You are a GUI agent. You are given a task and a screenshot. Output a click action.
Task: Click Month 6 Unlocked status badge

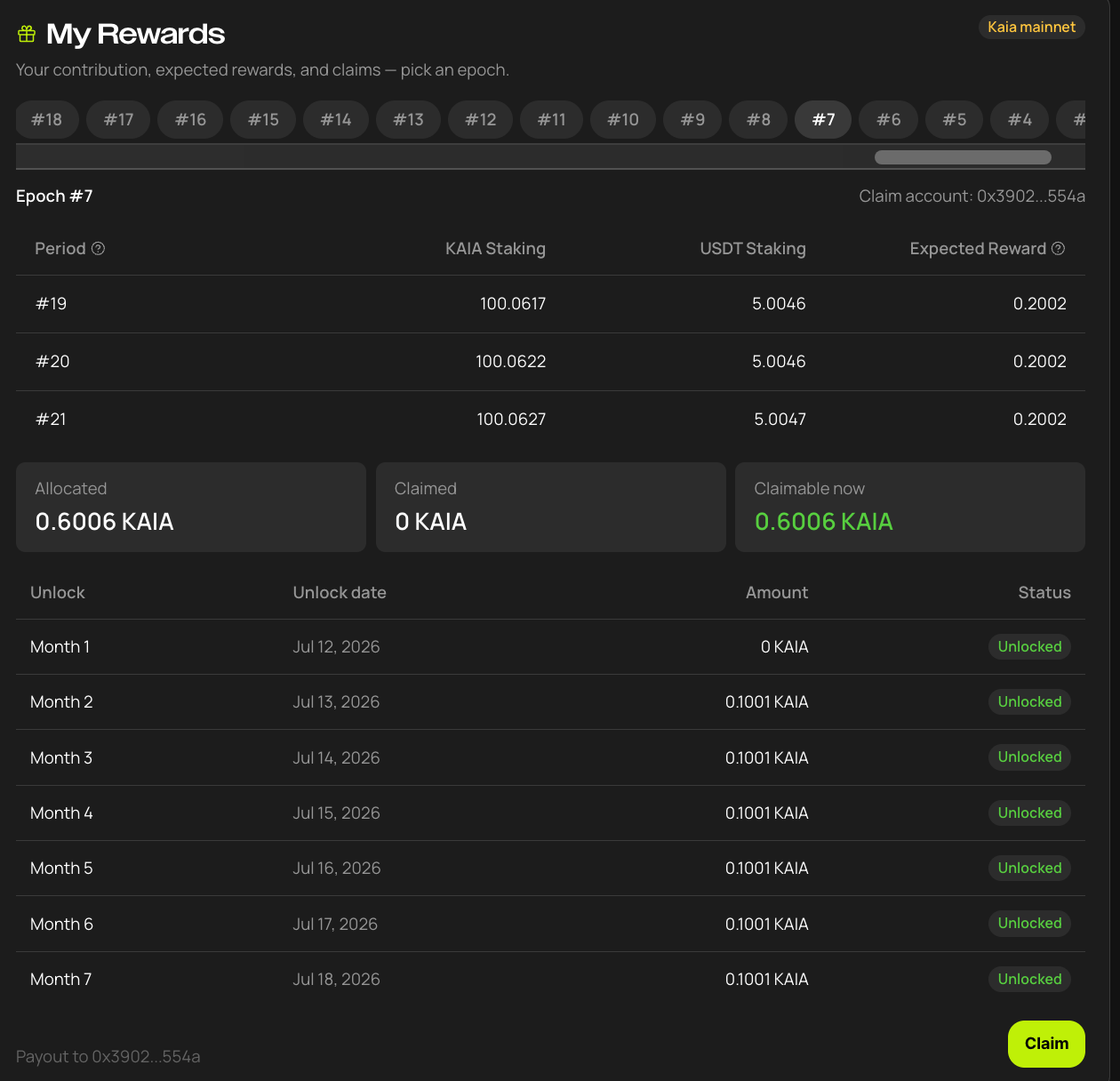point(1029,924)
